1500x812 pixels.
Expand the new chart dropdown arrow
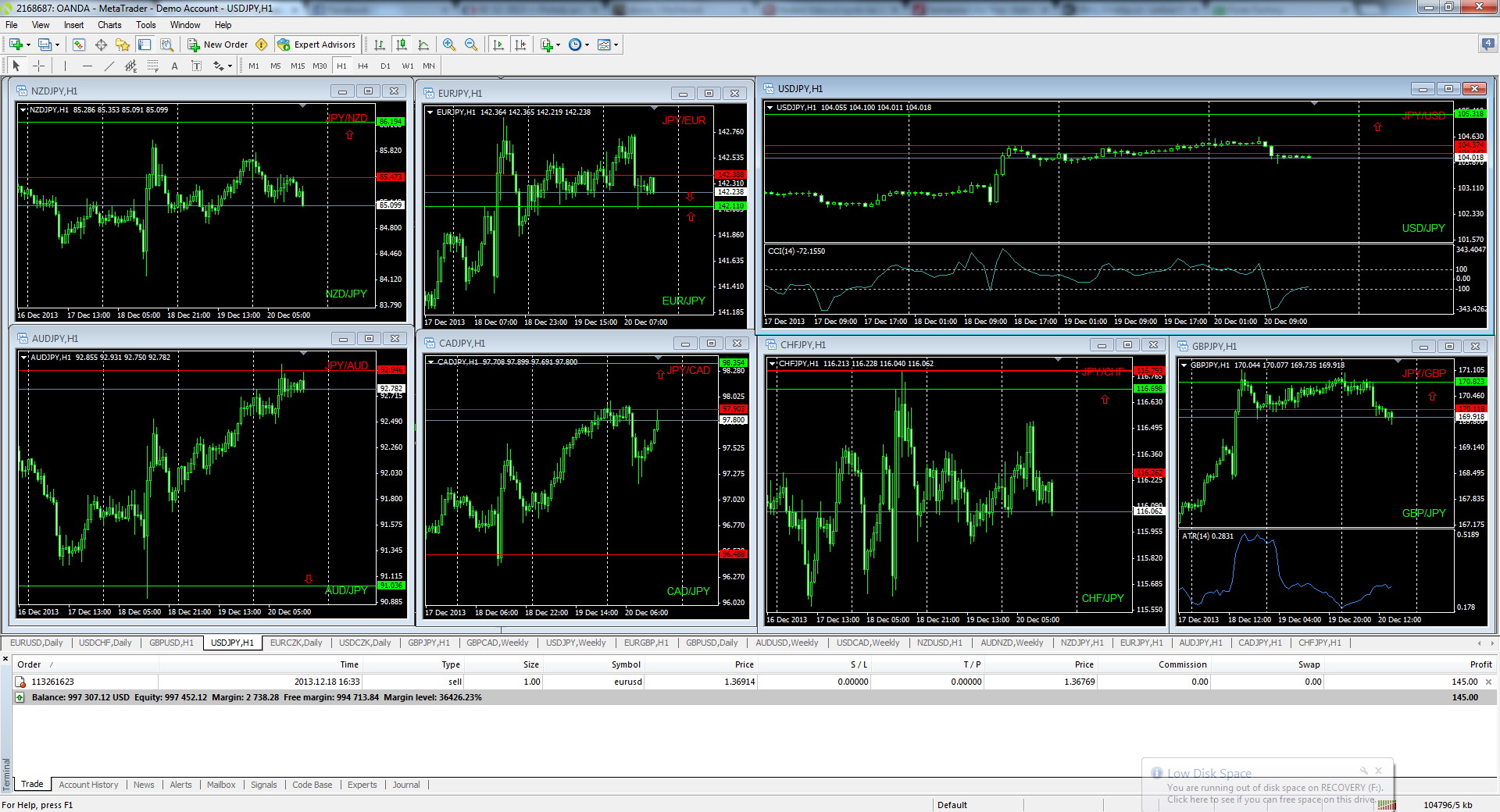pyautogui.click(x=28, y=45)
